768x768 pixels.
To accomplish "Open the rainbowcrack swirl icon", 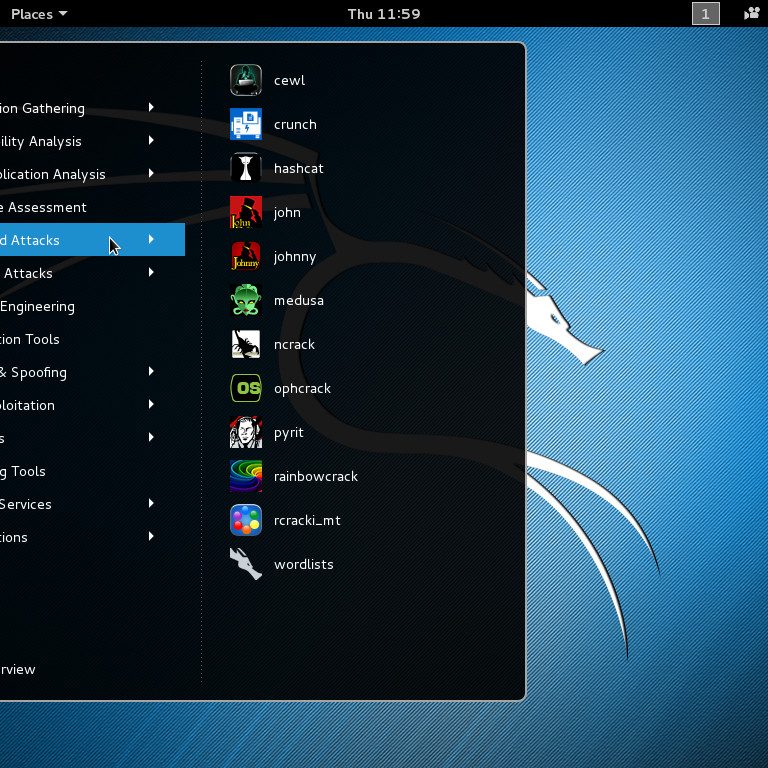I will click(x=246, y=476).
